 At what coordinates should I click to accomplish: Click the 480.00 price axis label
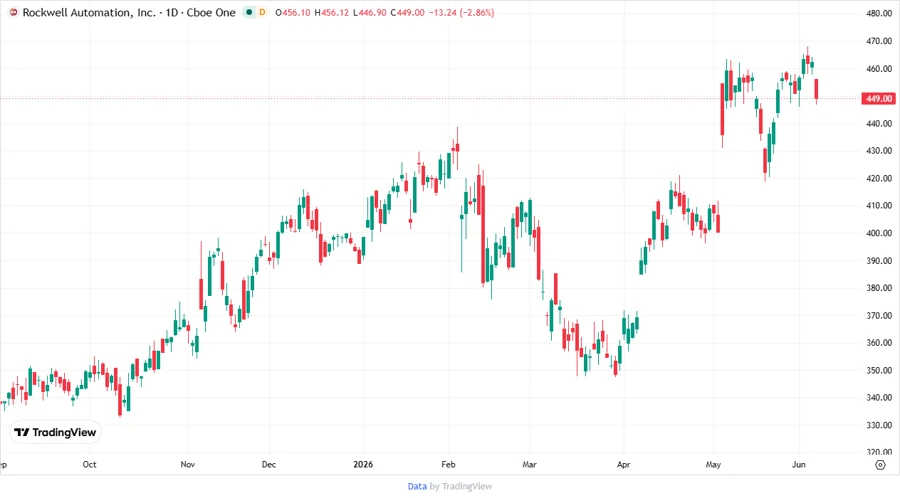point(879,14)
